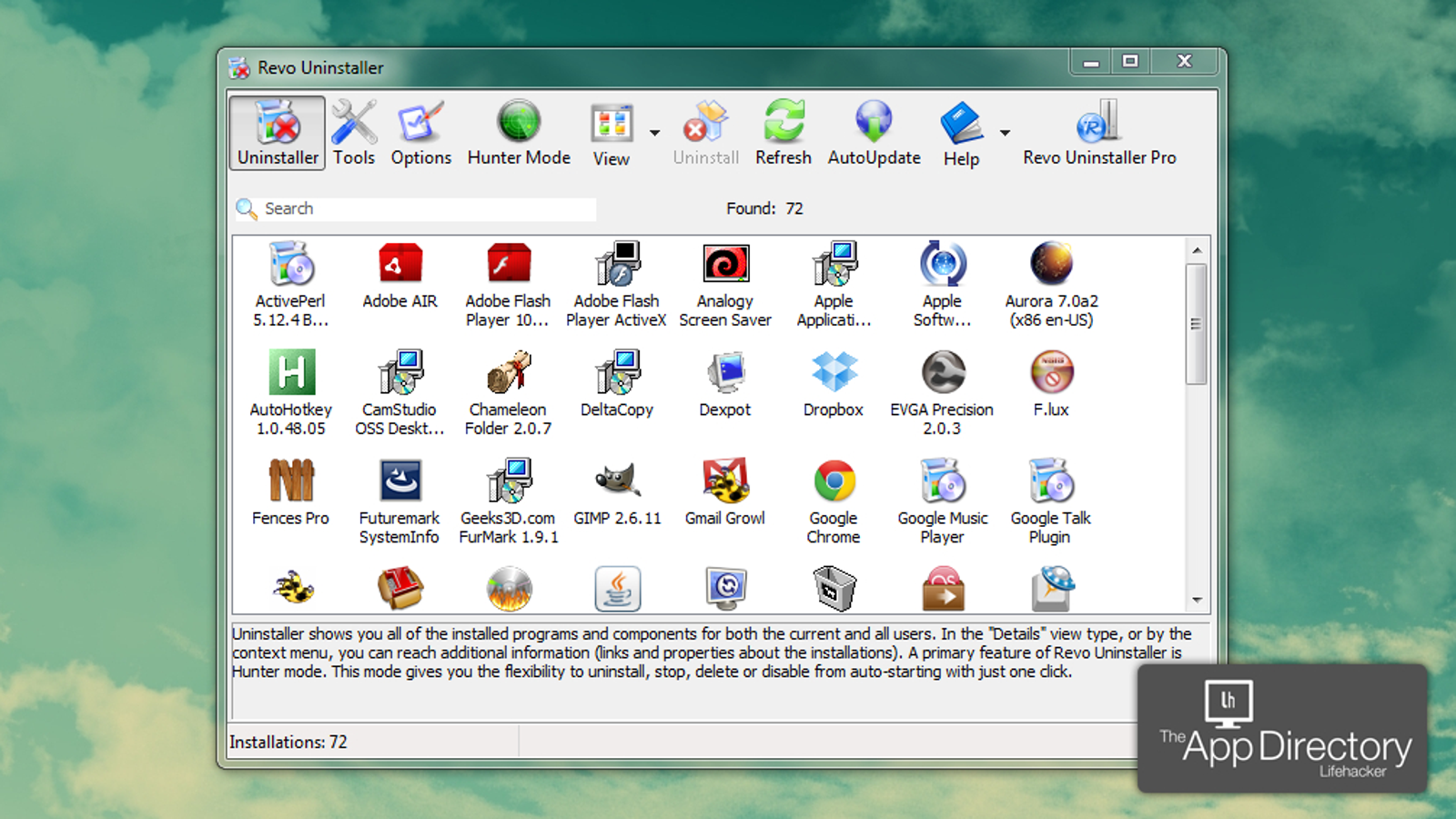Select the Java coffee cup icon

pos(617,588)
